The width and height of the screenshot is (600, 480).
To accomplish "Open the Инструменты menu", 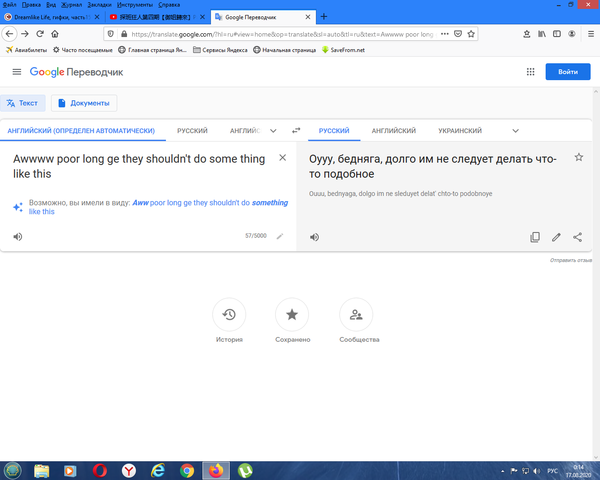I will [135, 5].
